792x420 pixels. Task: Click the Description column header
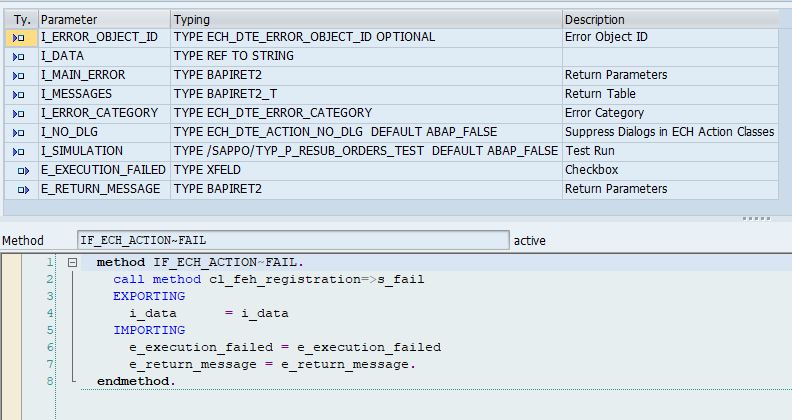pyautogui.click(x=670, y=20)
